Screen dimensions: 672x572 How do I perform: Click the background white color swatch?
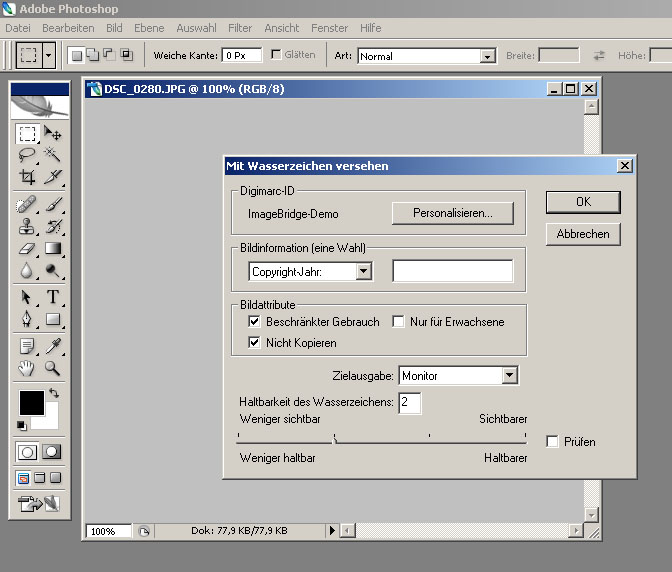click(x=50, y=421)
